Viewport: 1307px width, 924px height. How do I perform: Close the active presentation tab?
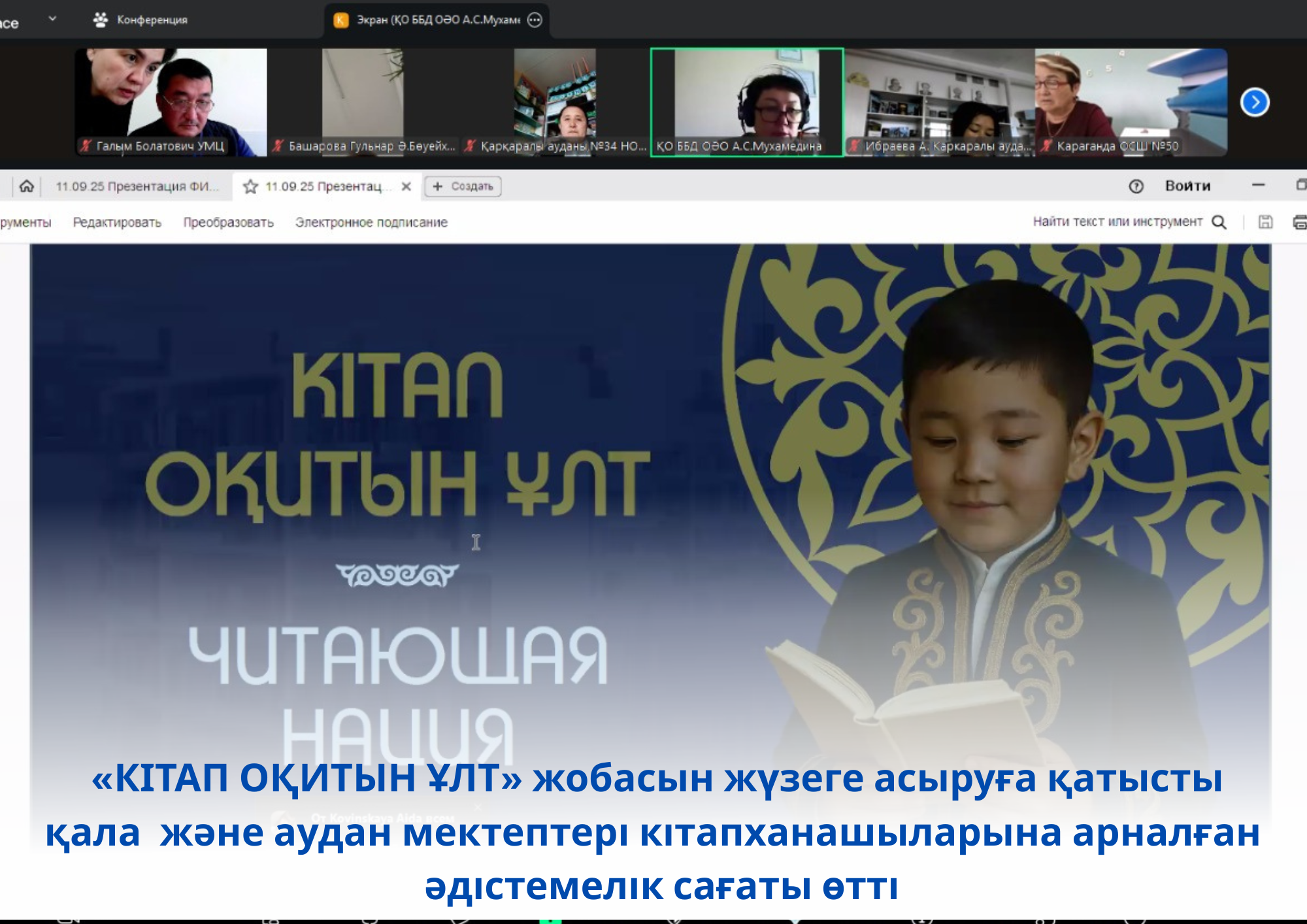tap(406, 187)
